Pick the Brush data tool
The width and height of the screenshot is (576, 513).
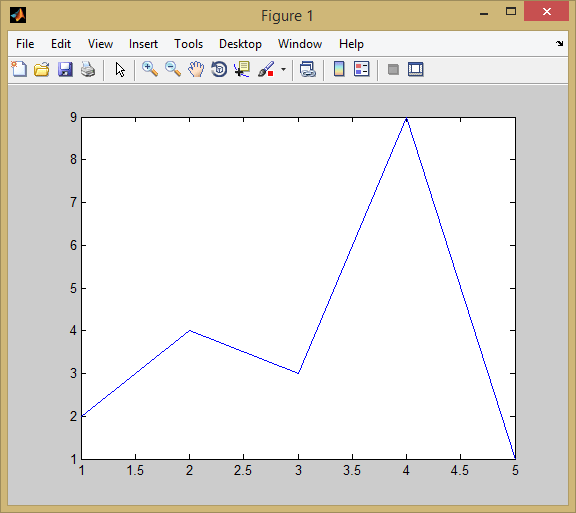pyautogui.click(x=266, y=69)
